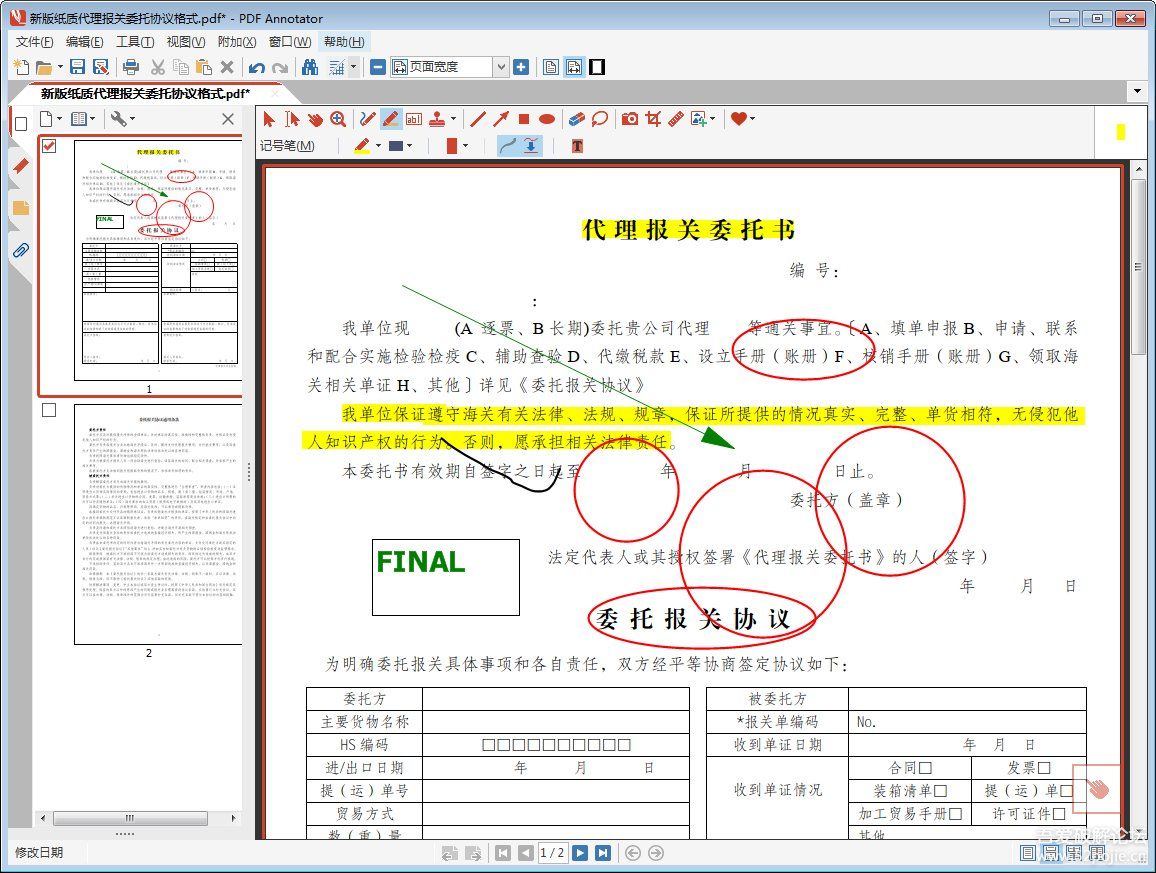Uncheck the page 1 thumbnail checkbox
The width and height of the screenshot is (1156, 873).
[x=48, y=145]
